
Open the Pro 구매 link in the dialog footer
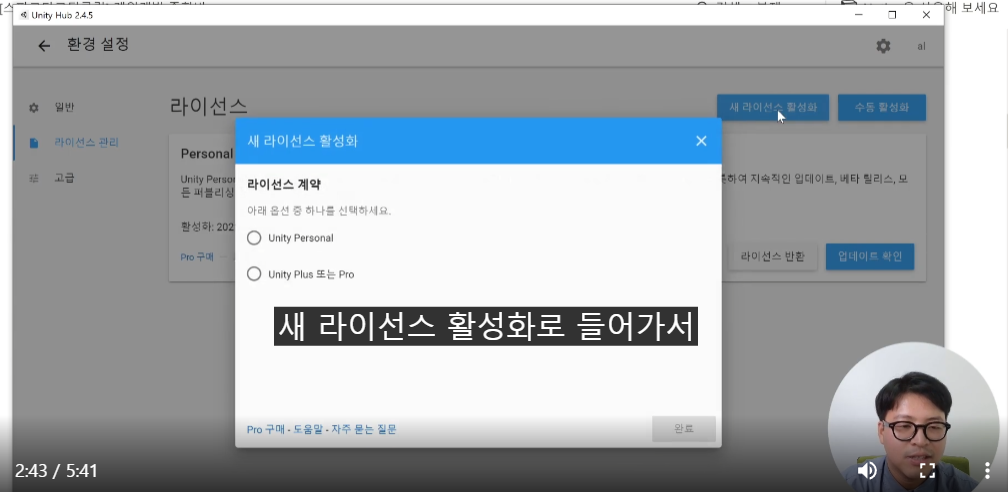[266, 430]
